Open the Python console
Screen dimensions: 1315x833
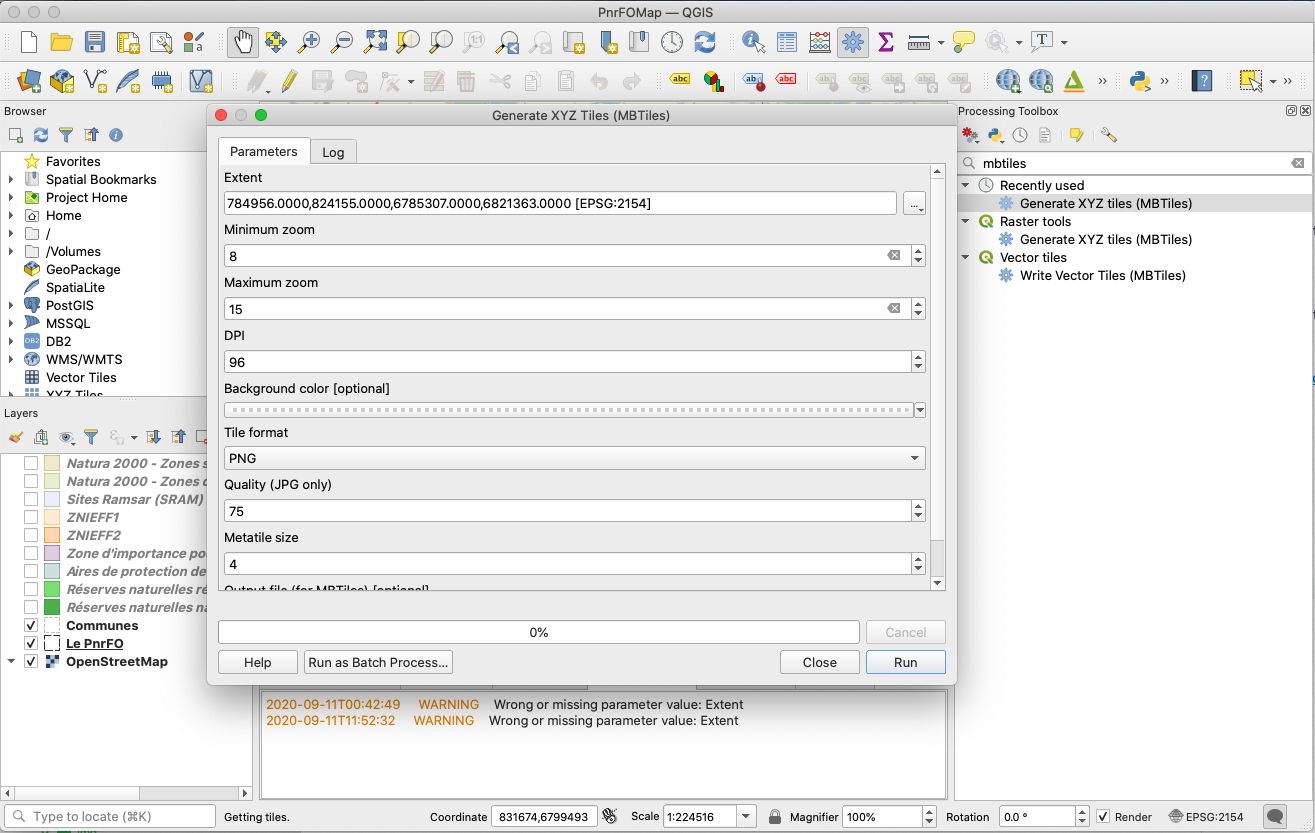pyautogui.click(x=1139, y=80)
